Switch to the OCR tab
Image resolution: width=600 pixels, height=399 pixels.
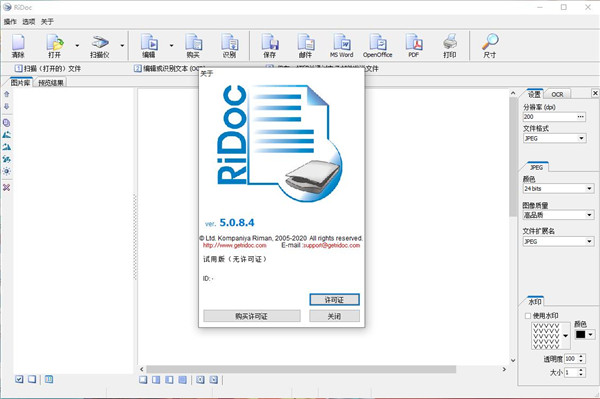point(558,94)
